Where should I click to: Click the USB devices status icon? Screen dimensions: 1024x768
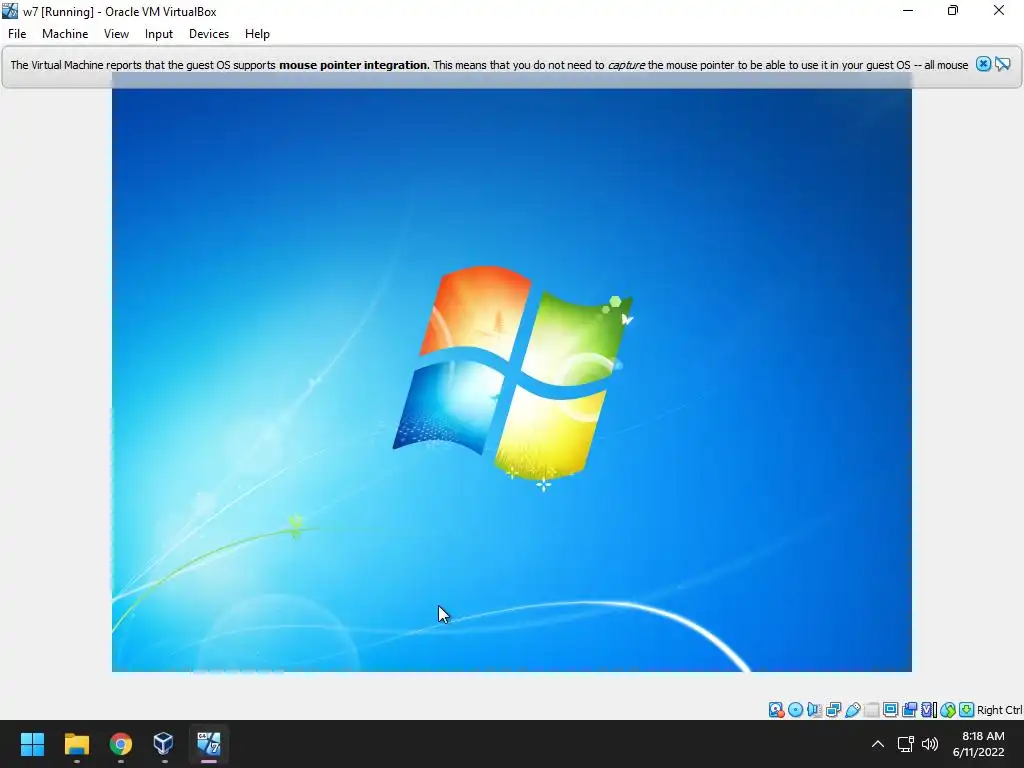852,710
